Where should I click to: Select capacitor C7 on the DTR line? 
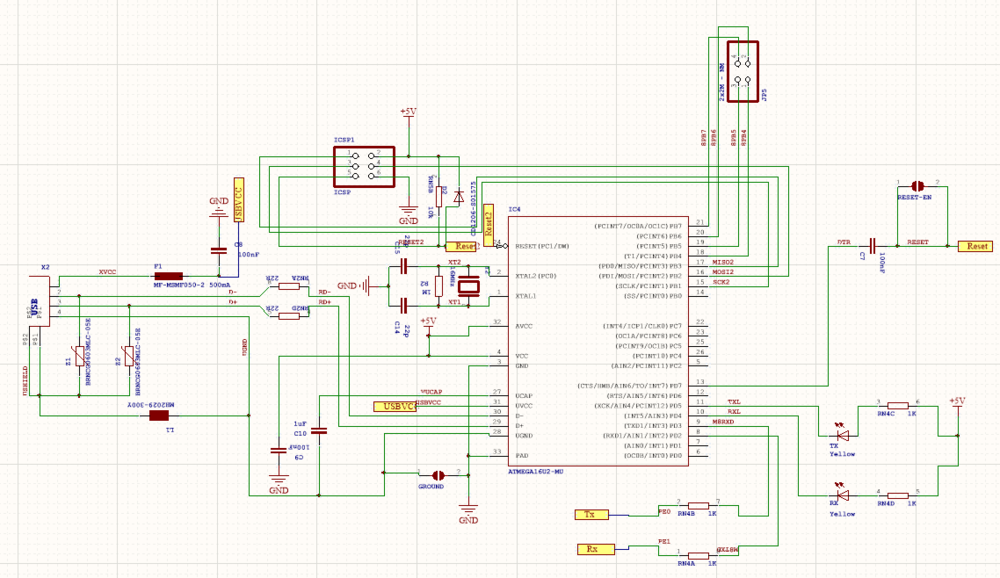873,244
